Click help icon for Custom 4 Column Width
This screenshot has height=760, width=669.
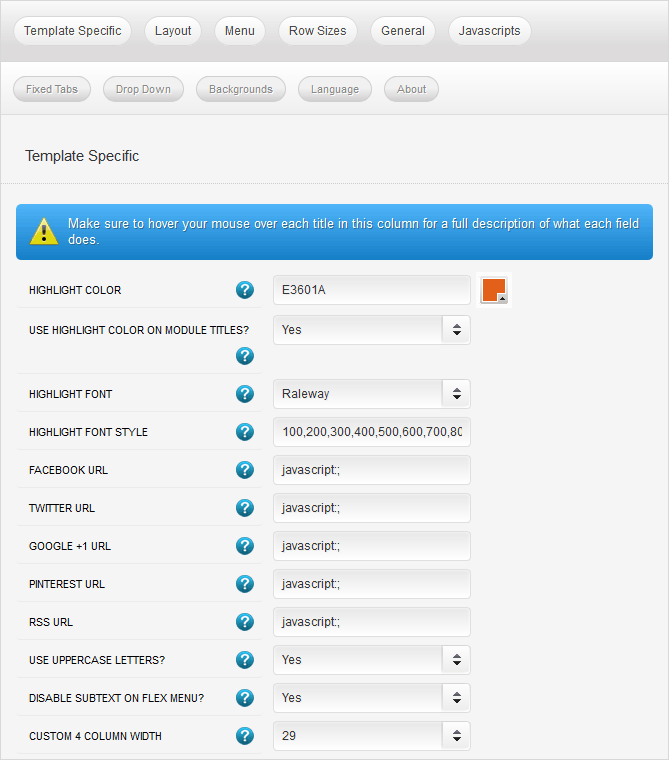coord(245,736)
